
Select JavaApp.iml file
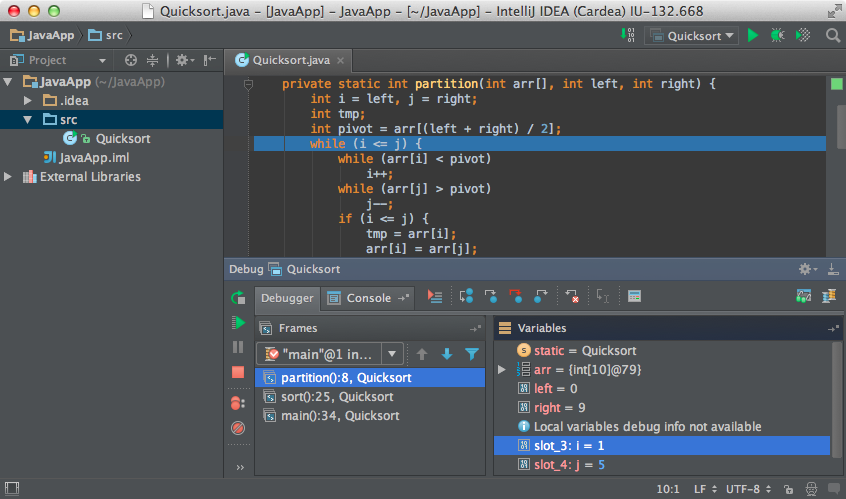pyautogui.click(x=86, y=158)
